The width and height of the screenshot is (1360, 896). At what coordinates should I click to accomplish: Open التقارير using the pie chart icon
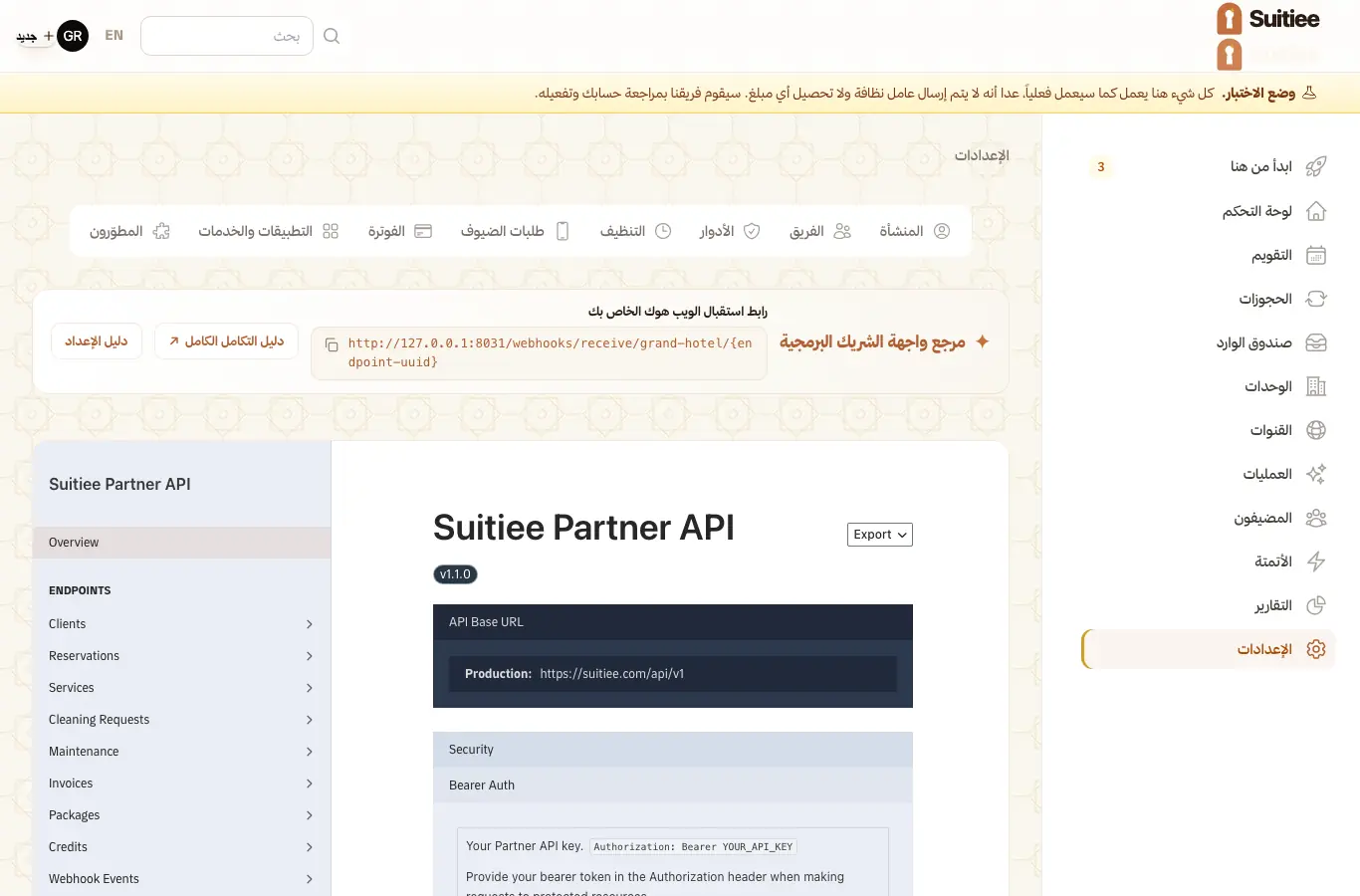tap(1315, 605)
